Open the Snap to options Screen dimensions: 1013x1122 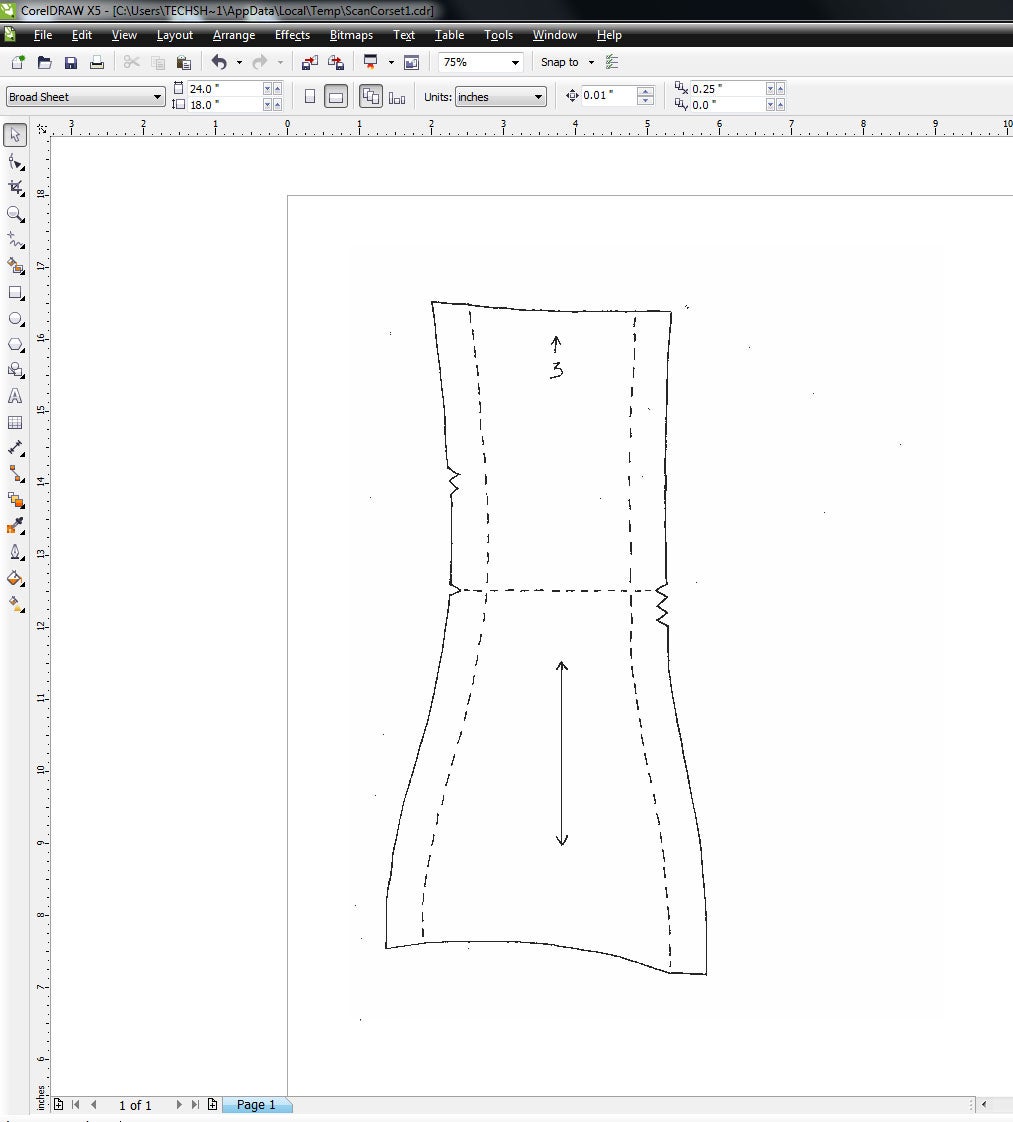565,62
